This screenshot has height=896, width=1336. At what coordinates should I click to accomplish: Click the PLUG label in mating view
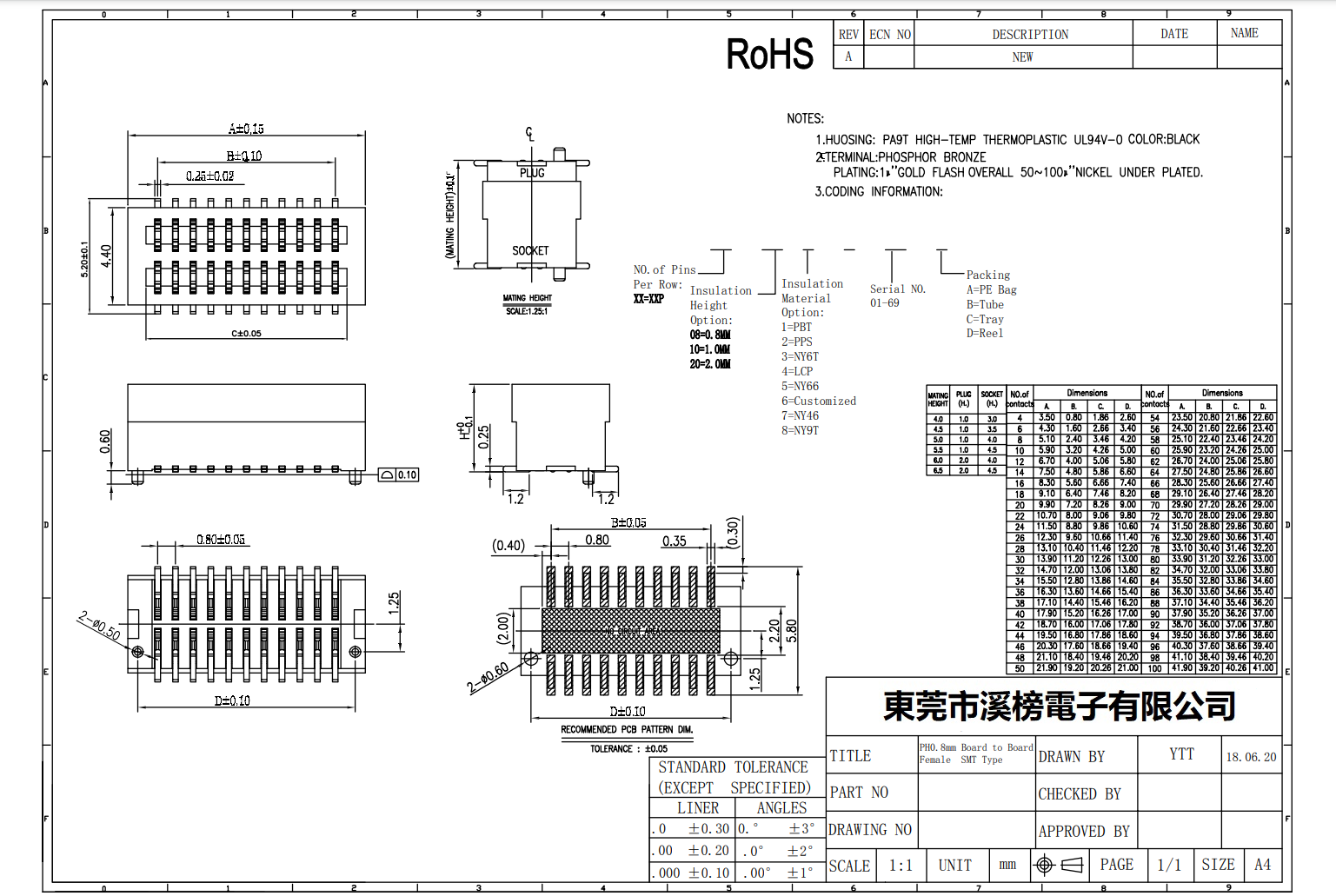(532, 173)
